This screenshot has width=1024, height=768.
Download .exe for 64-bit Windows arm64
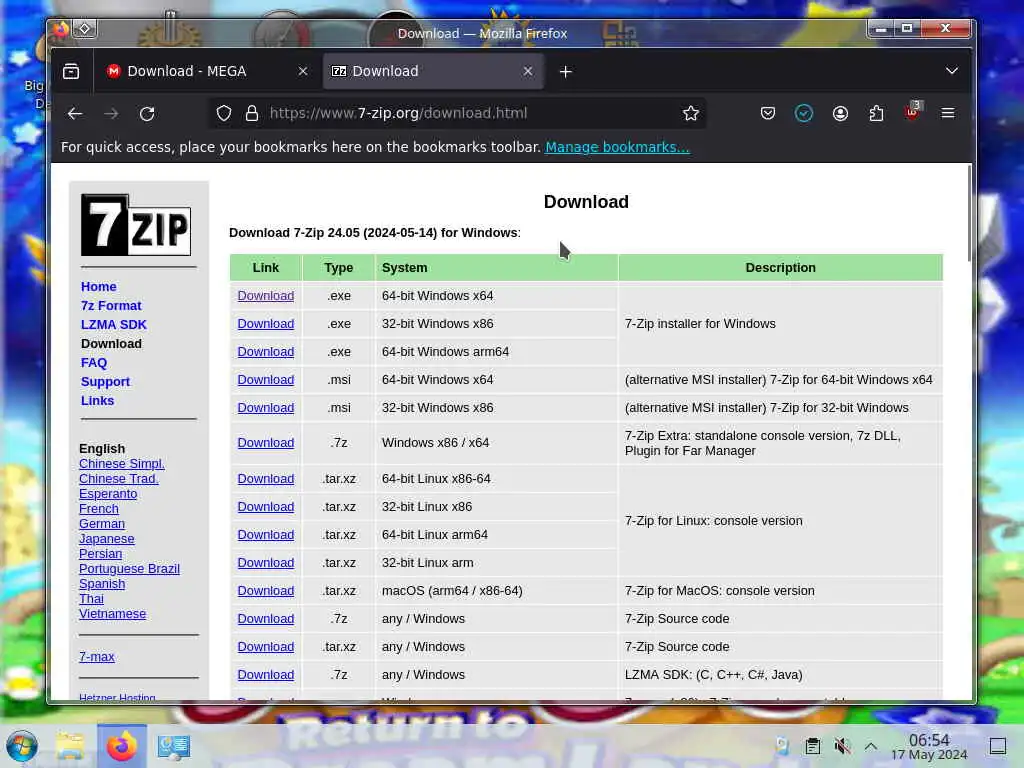coord(266,352)
